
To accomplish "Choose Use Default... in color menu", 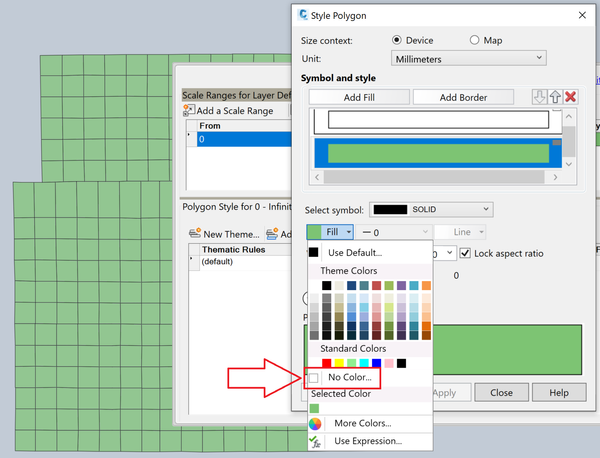I will pos(370,253).
